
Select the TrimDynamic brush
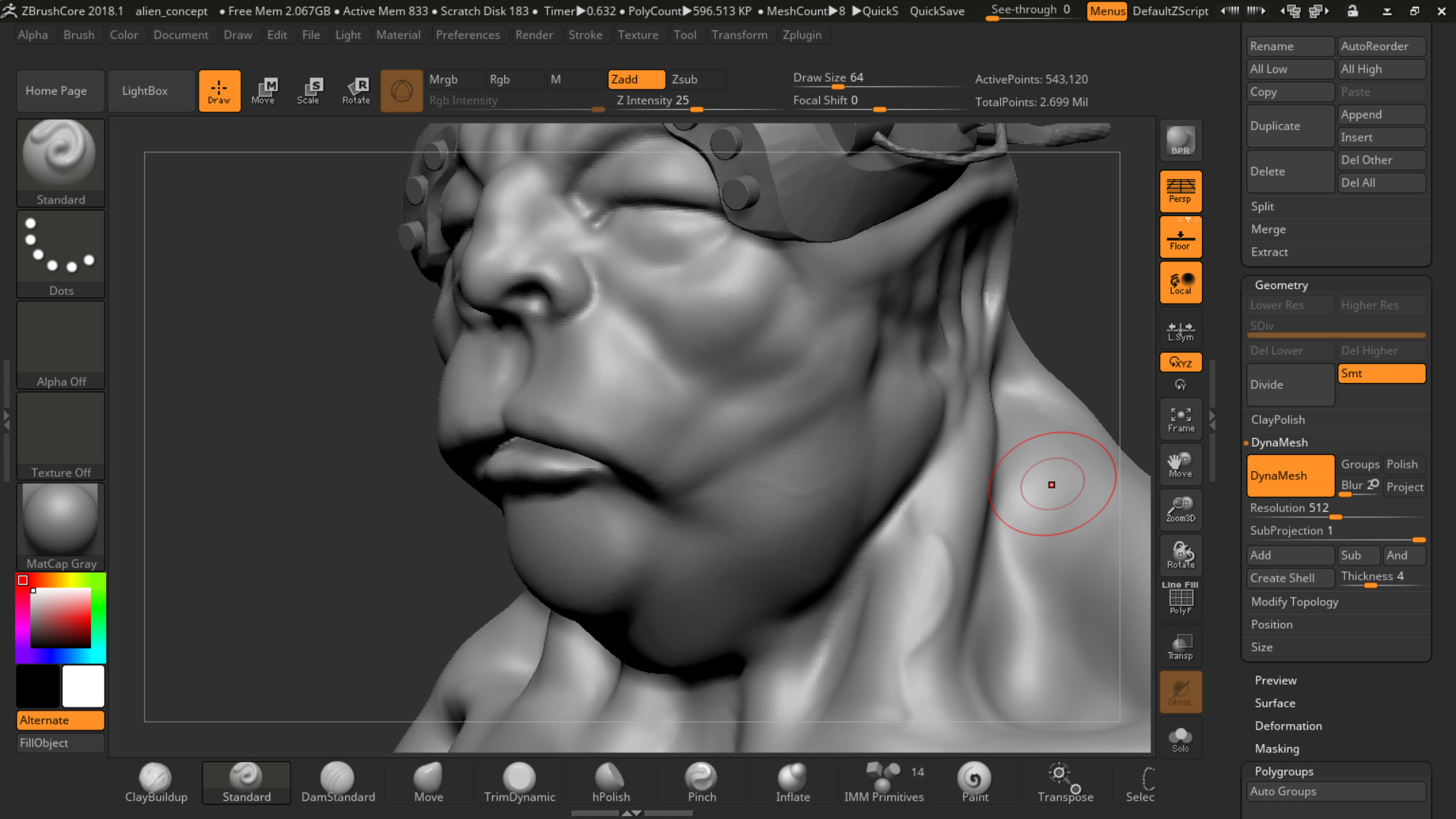point(519,783)
